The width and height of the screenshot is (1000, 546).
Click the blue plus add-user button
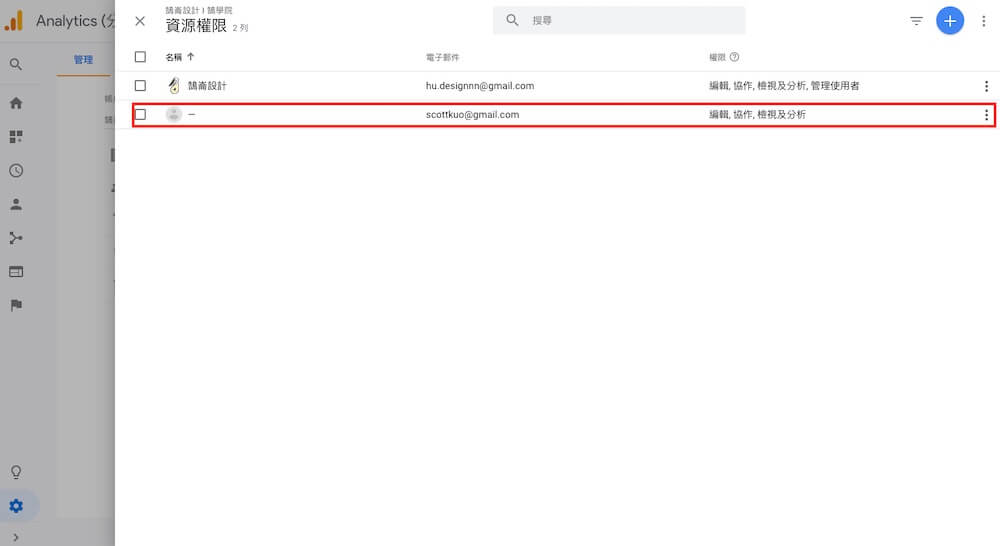pyautogui.click(x=950, y=21)
